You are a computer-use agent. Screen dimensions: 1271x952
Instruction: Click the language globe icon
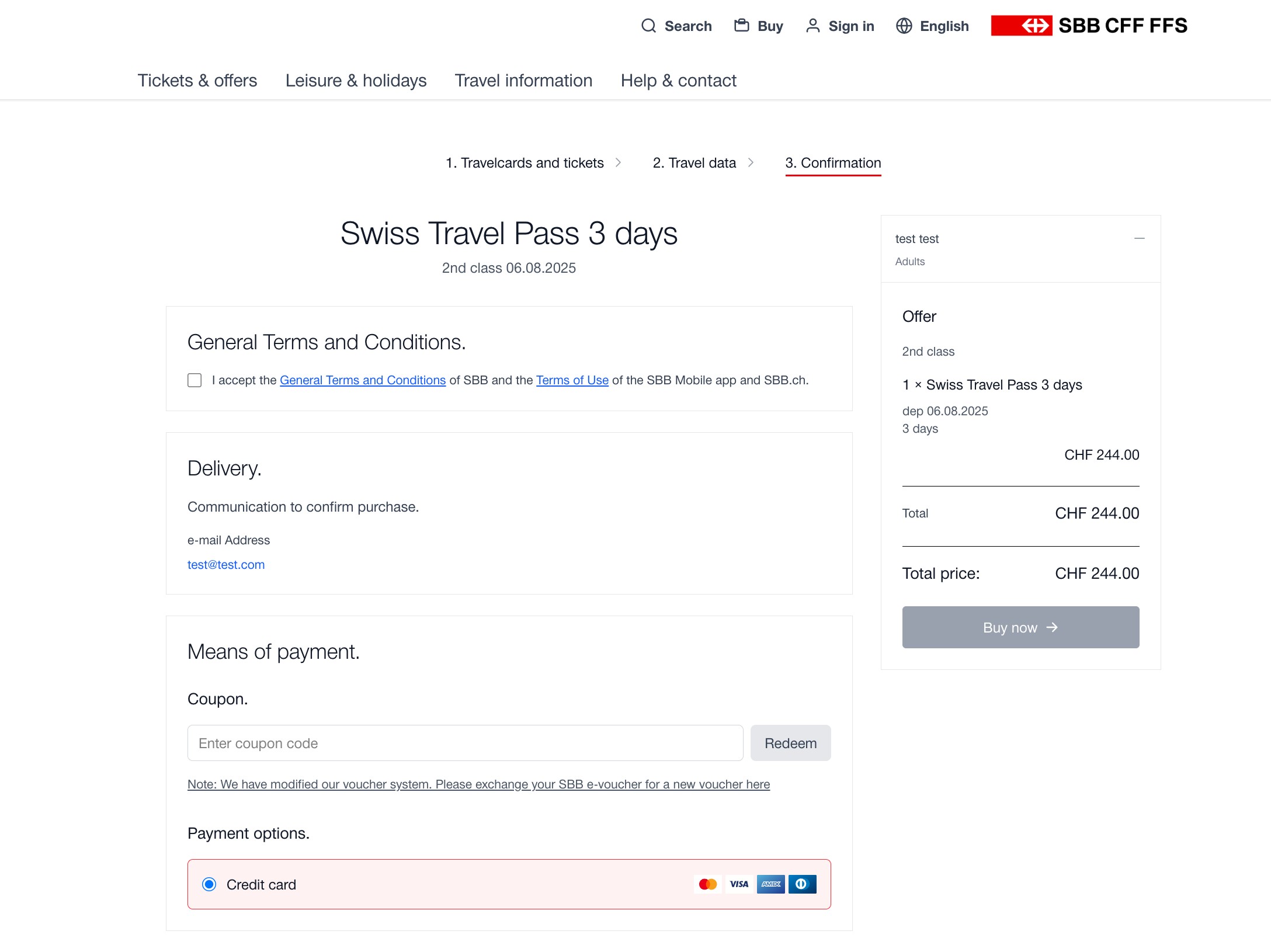point(904,26)
